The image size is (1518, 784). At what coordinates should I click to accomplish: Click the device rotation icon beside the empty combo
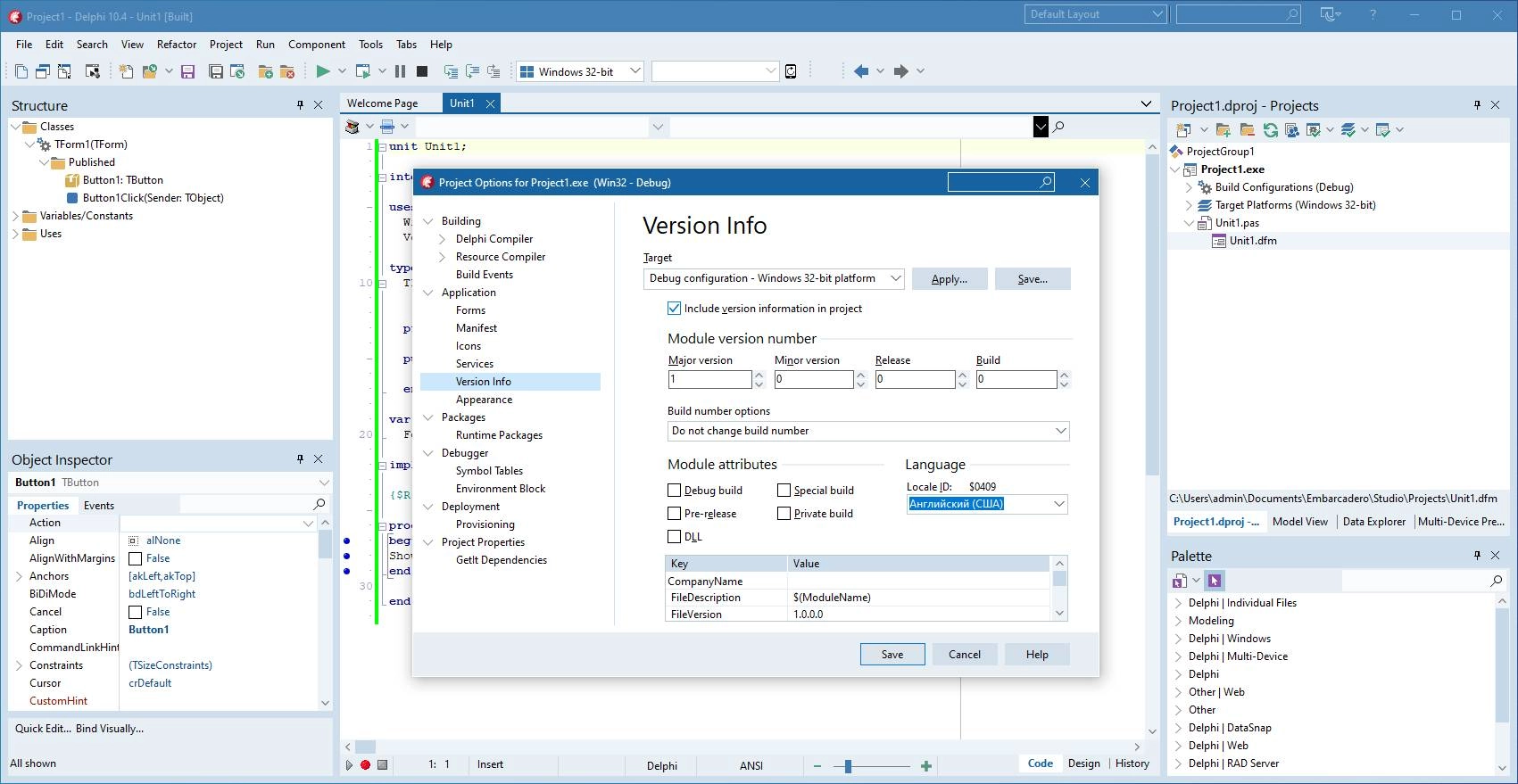point(791,71)
